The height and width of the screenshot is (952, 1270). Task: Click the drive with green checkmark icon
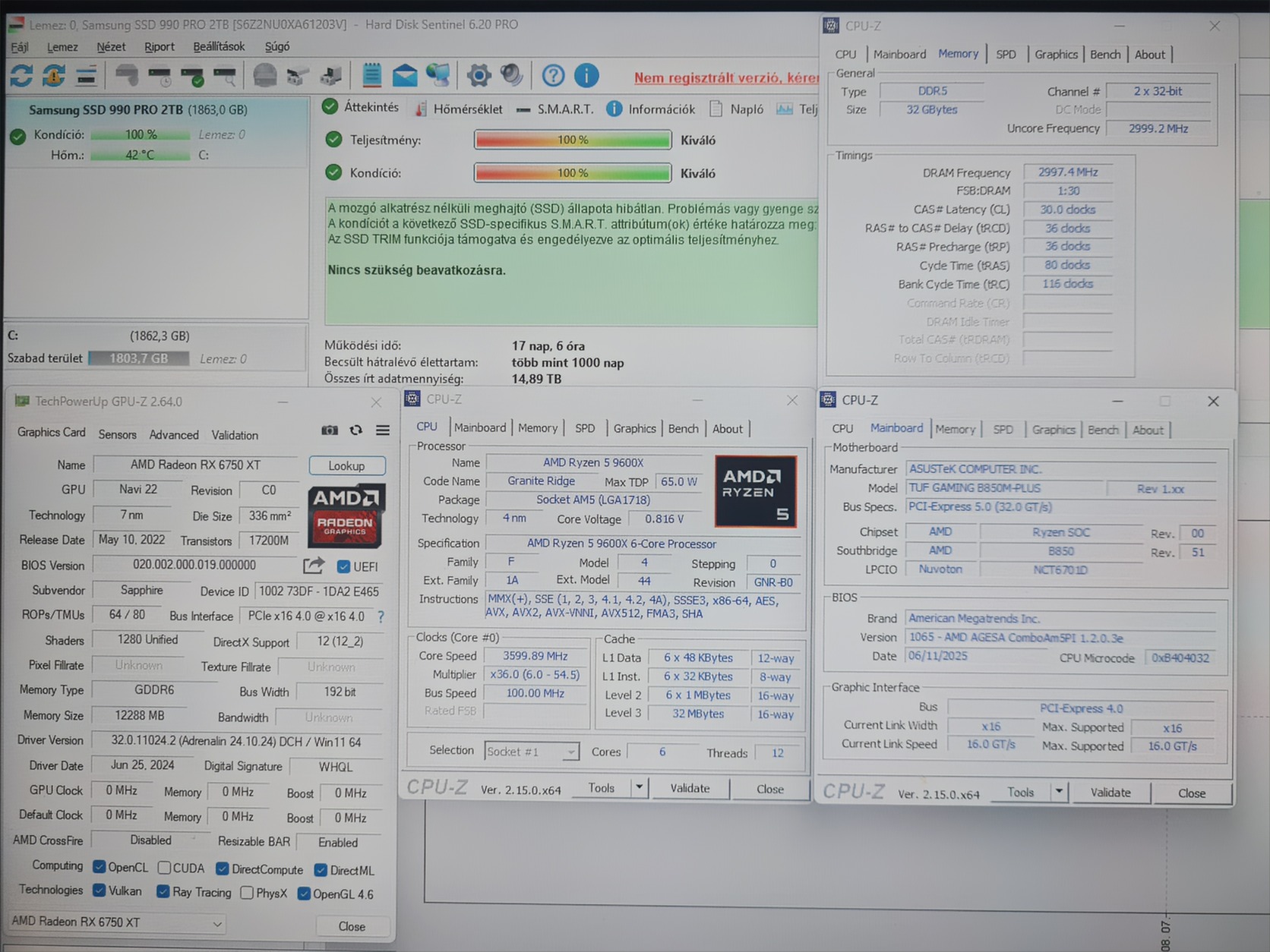[x=193, y=76]
